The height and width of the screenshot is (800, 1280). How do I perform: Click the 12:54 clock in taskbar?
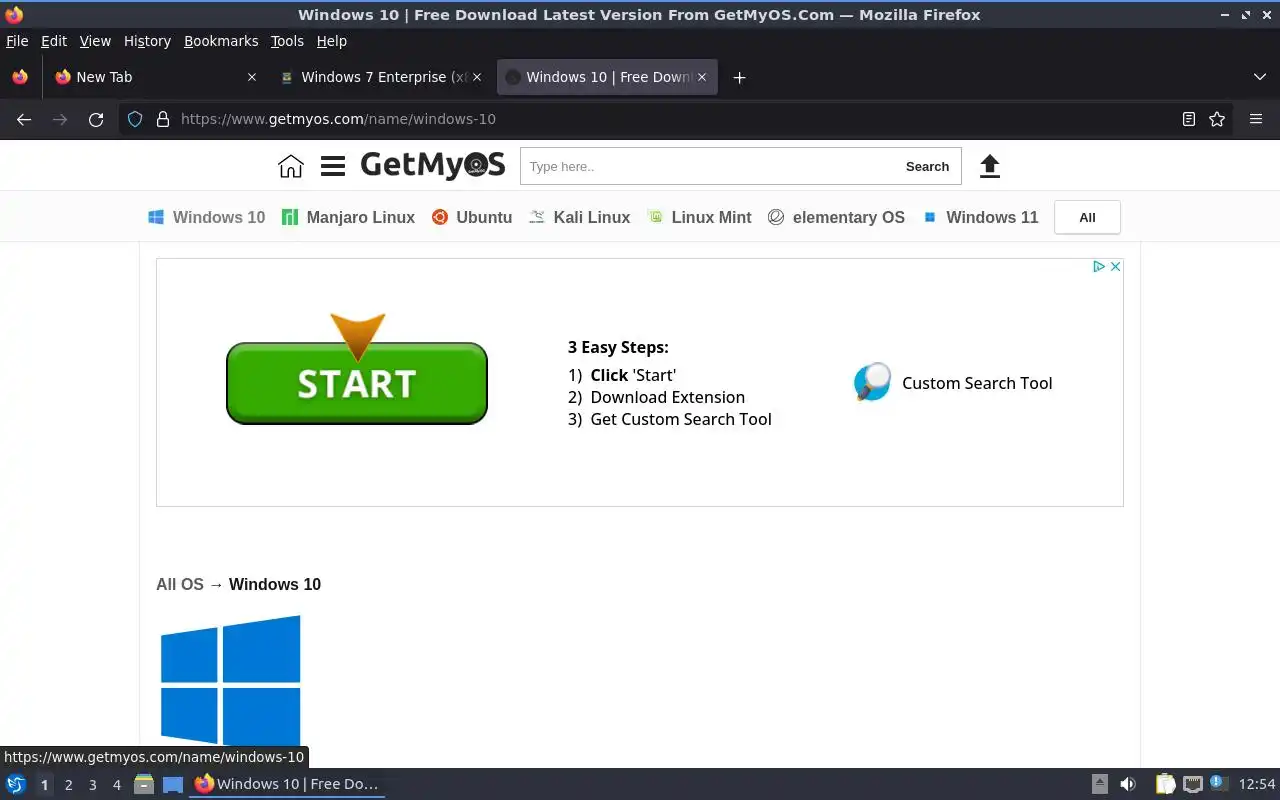(1257, 784)
